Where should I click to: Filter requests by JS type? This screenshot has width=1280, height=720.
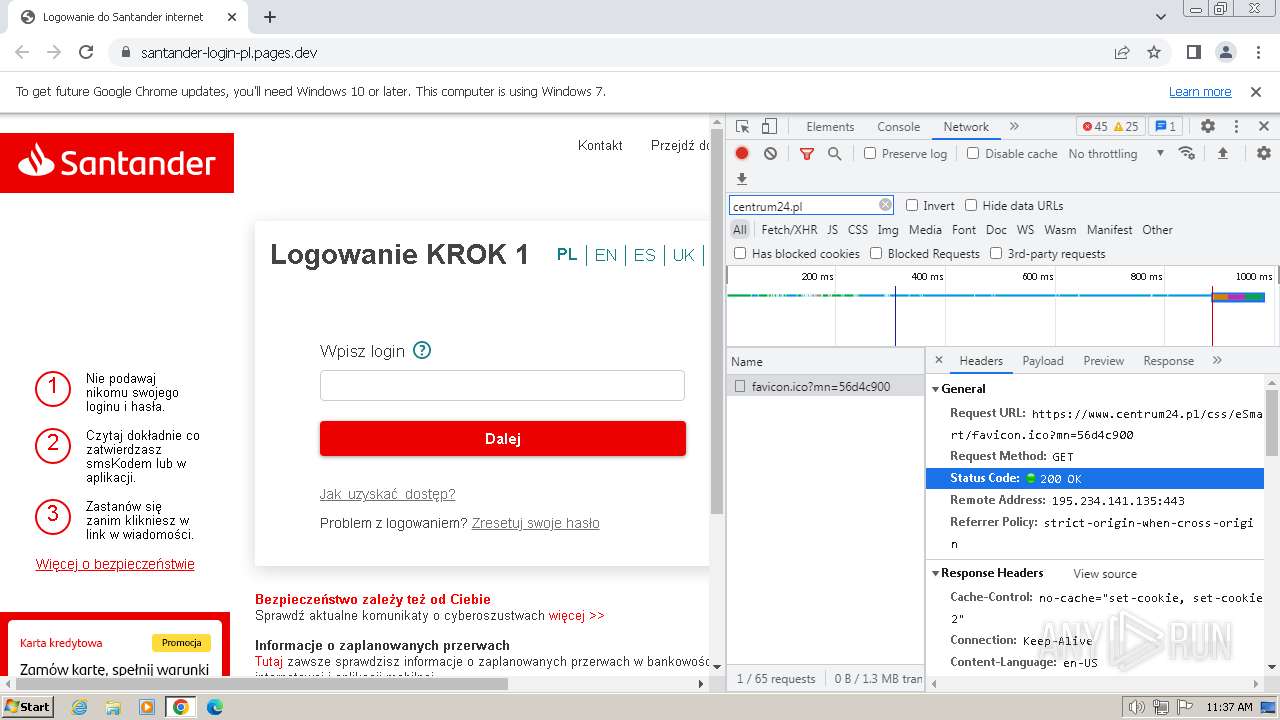pyautogui.click(x=832, y=230)
